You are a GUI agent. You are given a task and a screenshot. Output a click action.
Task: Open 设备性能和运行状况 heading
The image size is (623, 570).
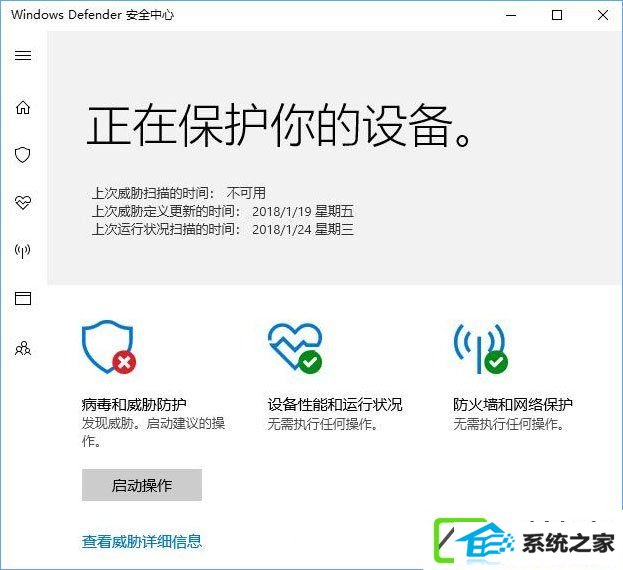(x=335, y=405)
